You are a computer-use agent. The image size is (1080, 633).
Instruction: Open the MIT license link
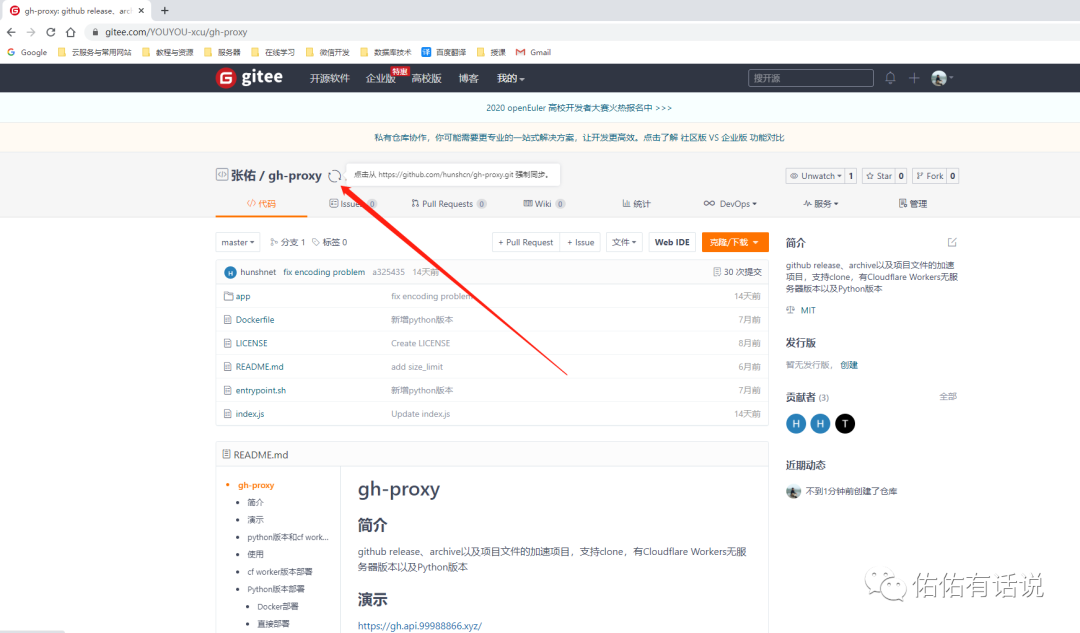tap(808, 311)
